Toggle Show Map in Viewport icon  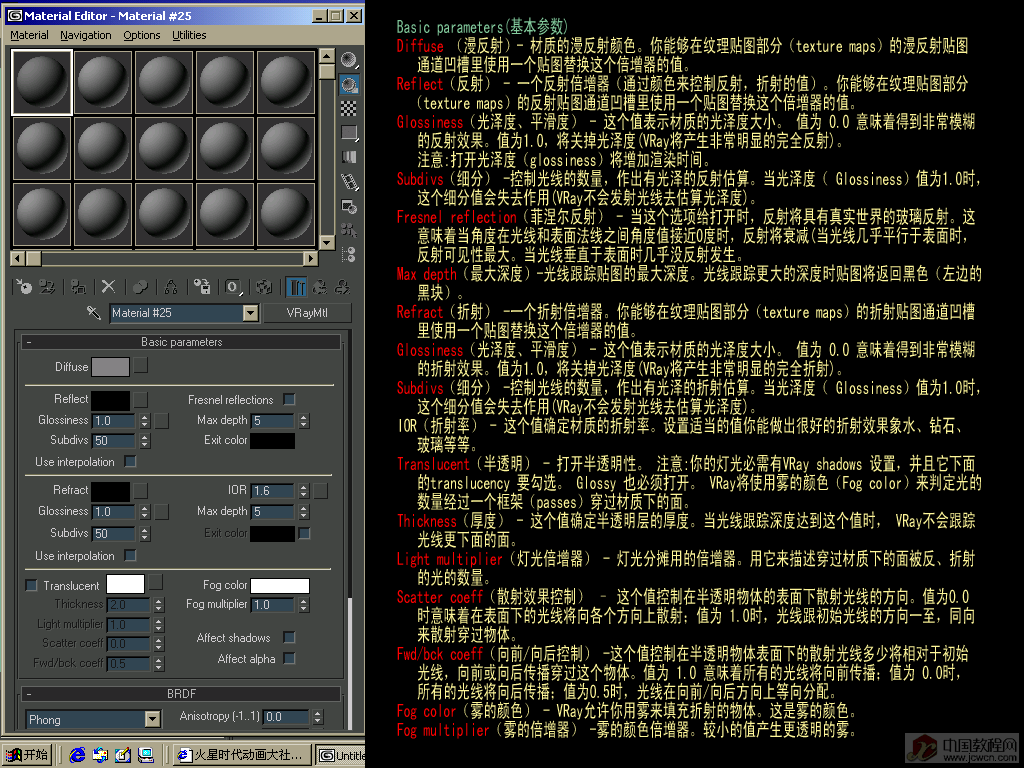coord(264,287)
